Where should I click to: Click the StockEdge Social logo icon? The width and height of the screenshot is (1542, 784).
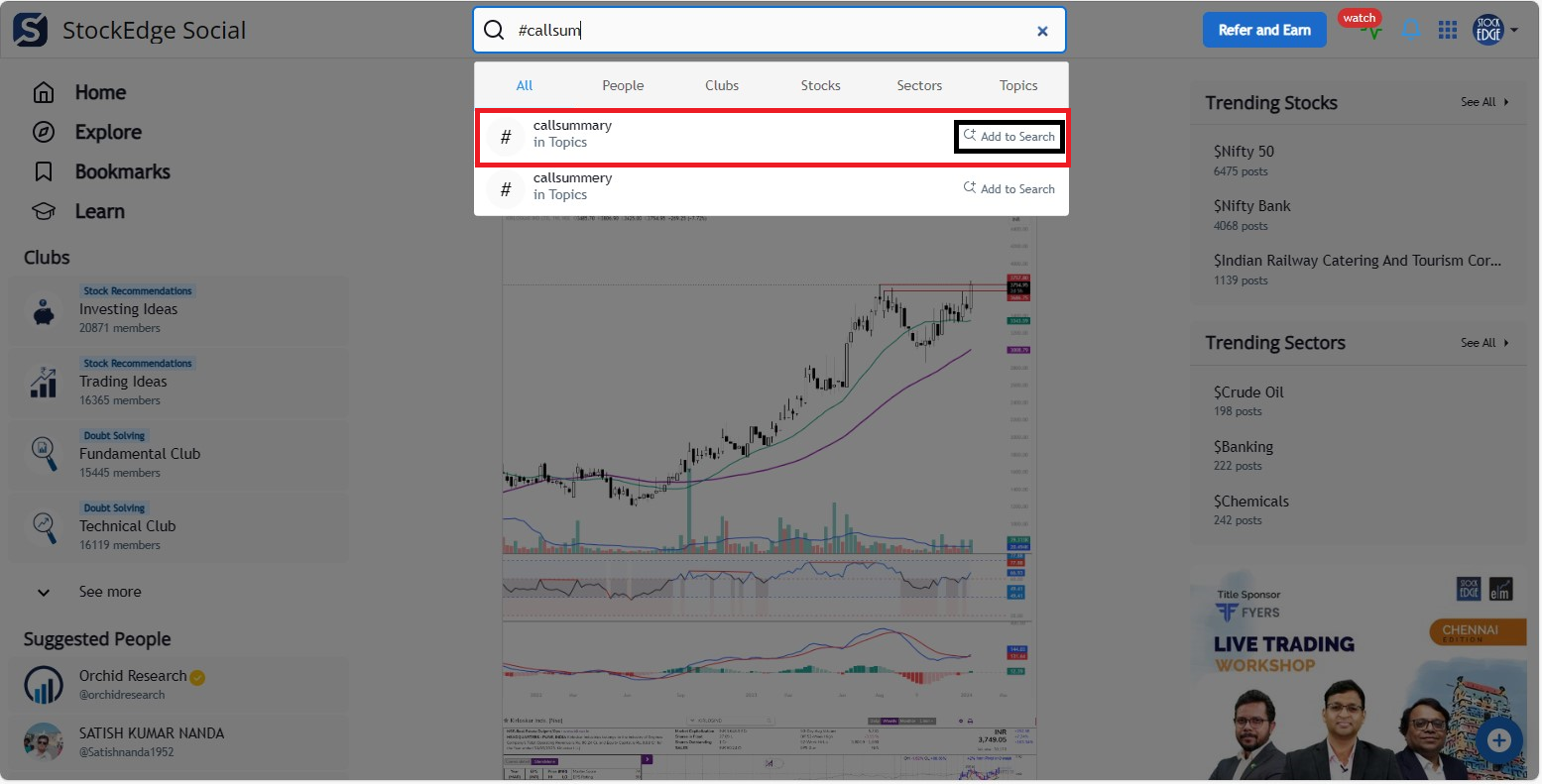[x=30, y=30]
